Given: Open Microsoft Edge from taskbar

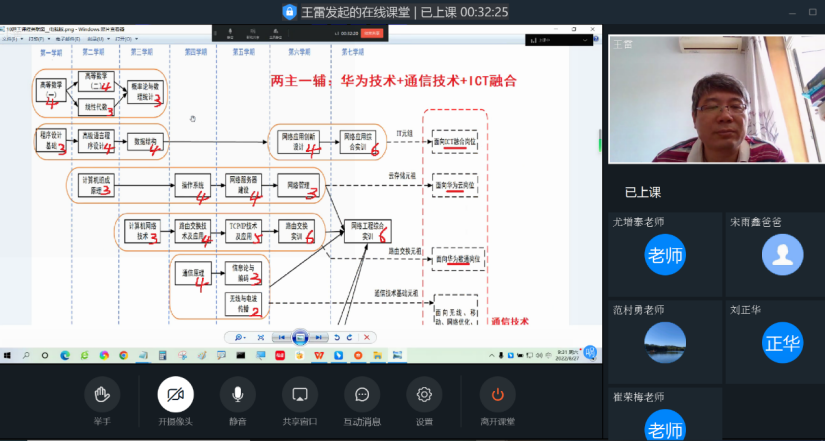Looking at the screenshot, I should pos(65,355).
